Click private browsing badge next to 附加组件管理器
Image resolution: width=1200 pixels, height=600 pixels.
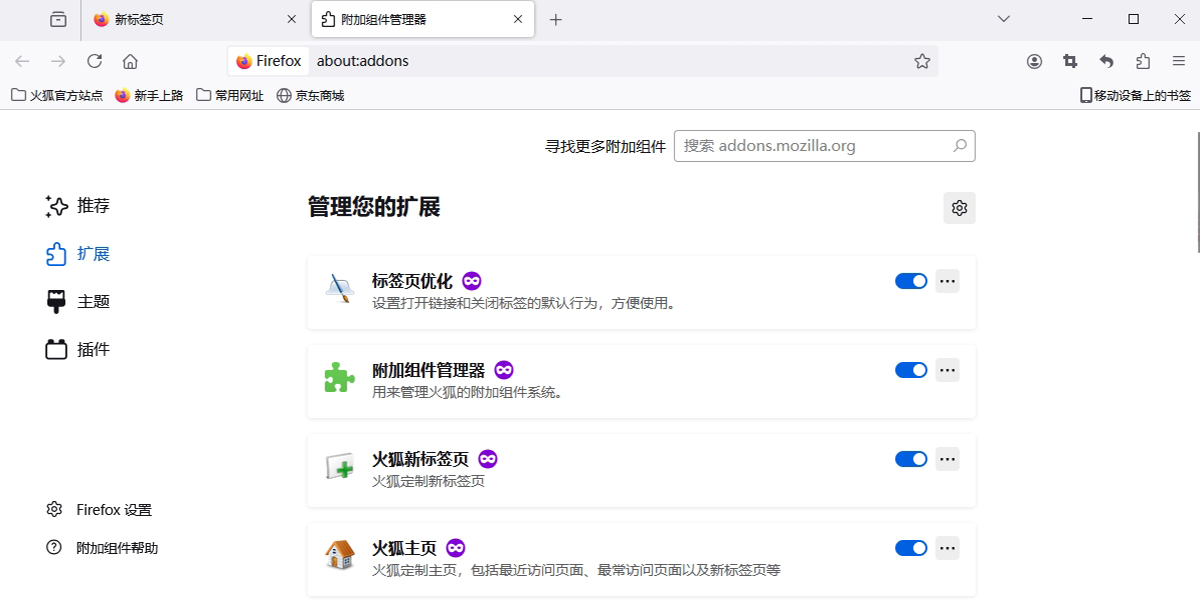pyautogui.click(x=504, y=370)
